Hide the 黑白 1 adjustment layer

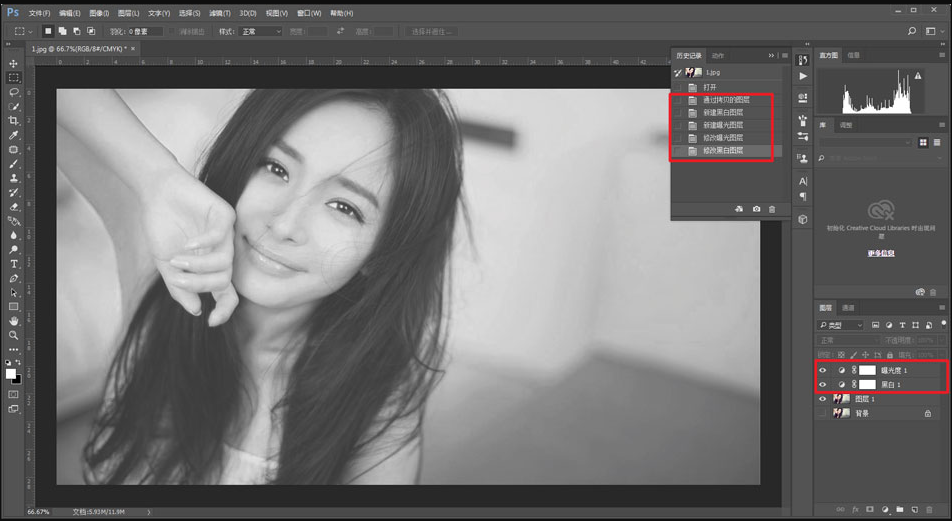(823, 384)
